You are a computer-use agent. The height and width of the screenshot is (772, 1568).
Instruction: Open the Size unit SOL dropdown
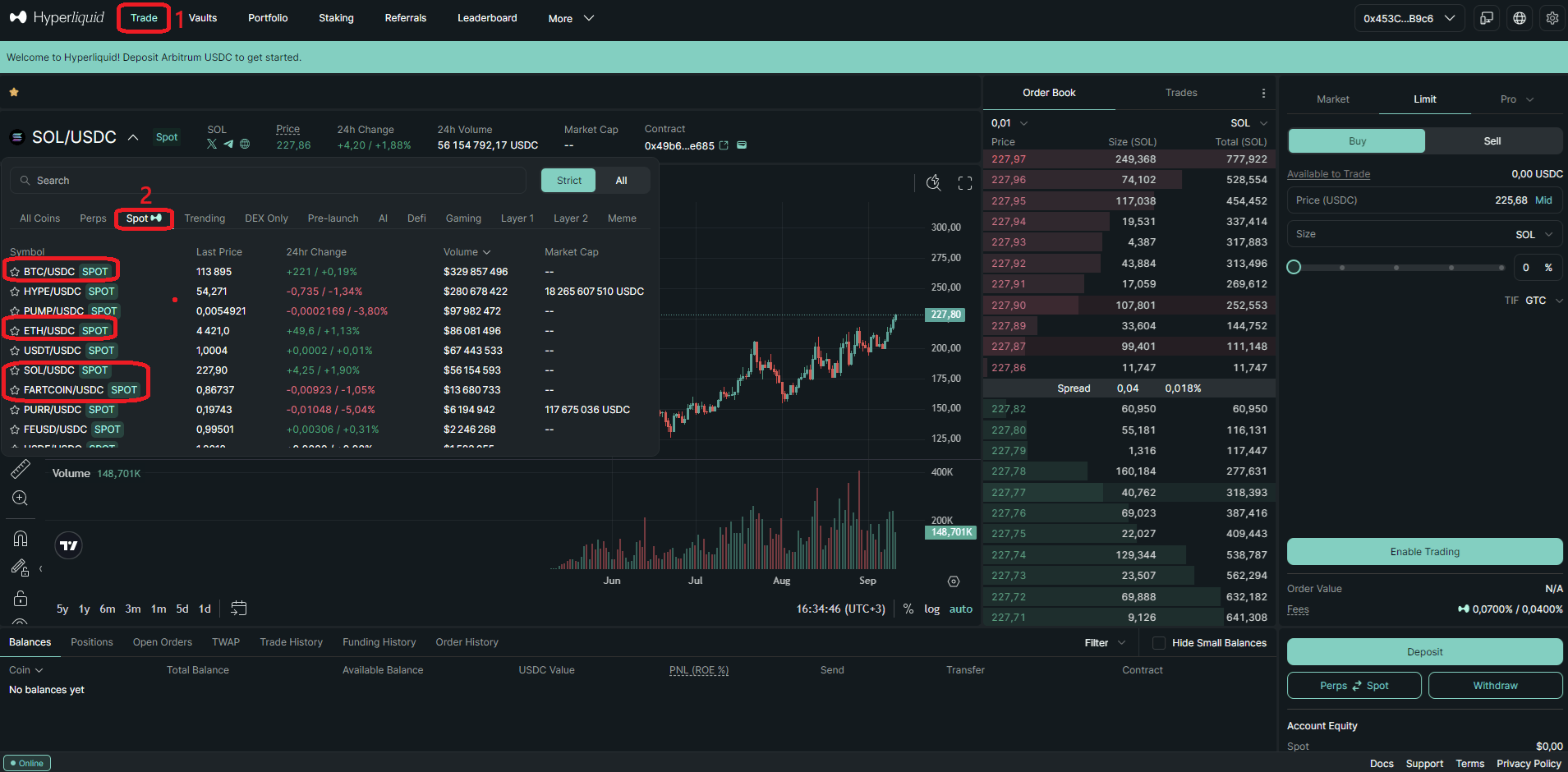tap(1534, 234)
